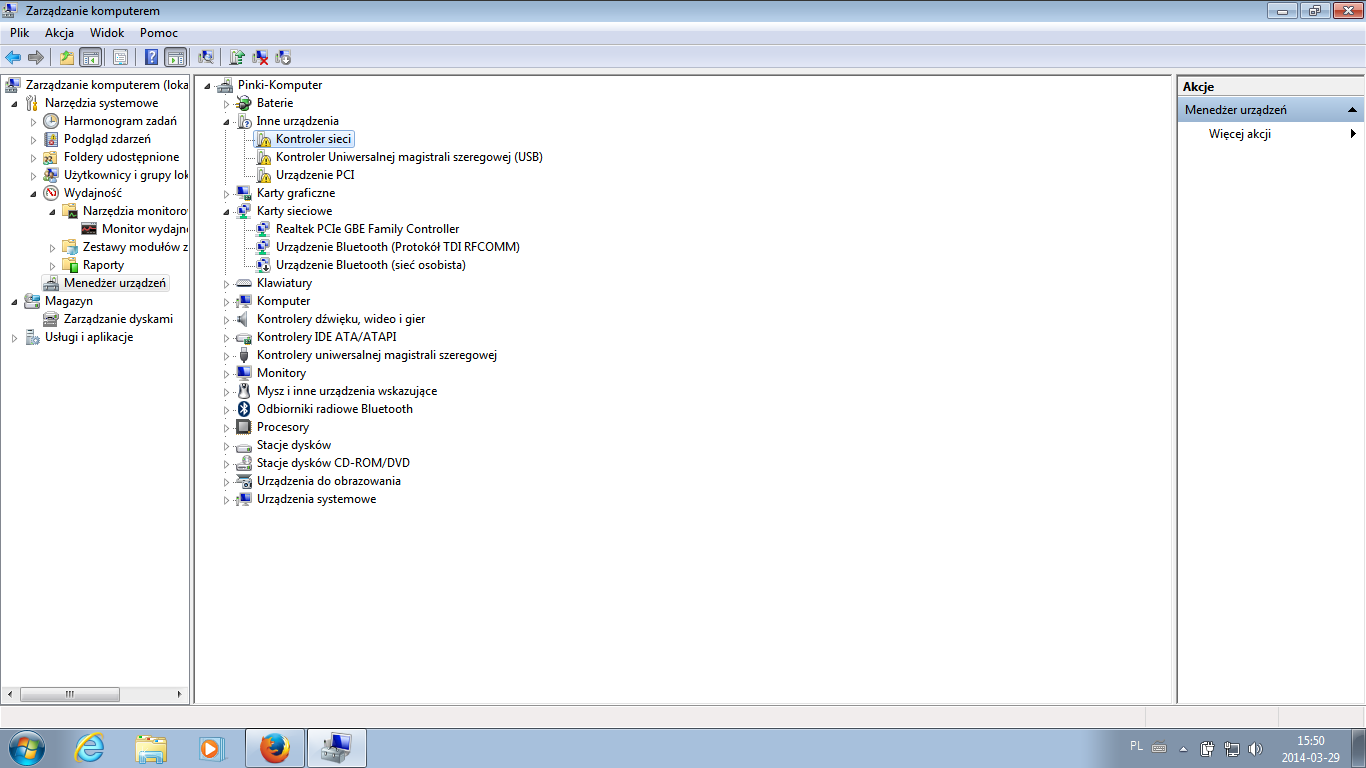Click the Komputer category icon
This screenshot has height=768, width=1366.
click(244, 301)
